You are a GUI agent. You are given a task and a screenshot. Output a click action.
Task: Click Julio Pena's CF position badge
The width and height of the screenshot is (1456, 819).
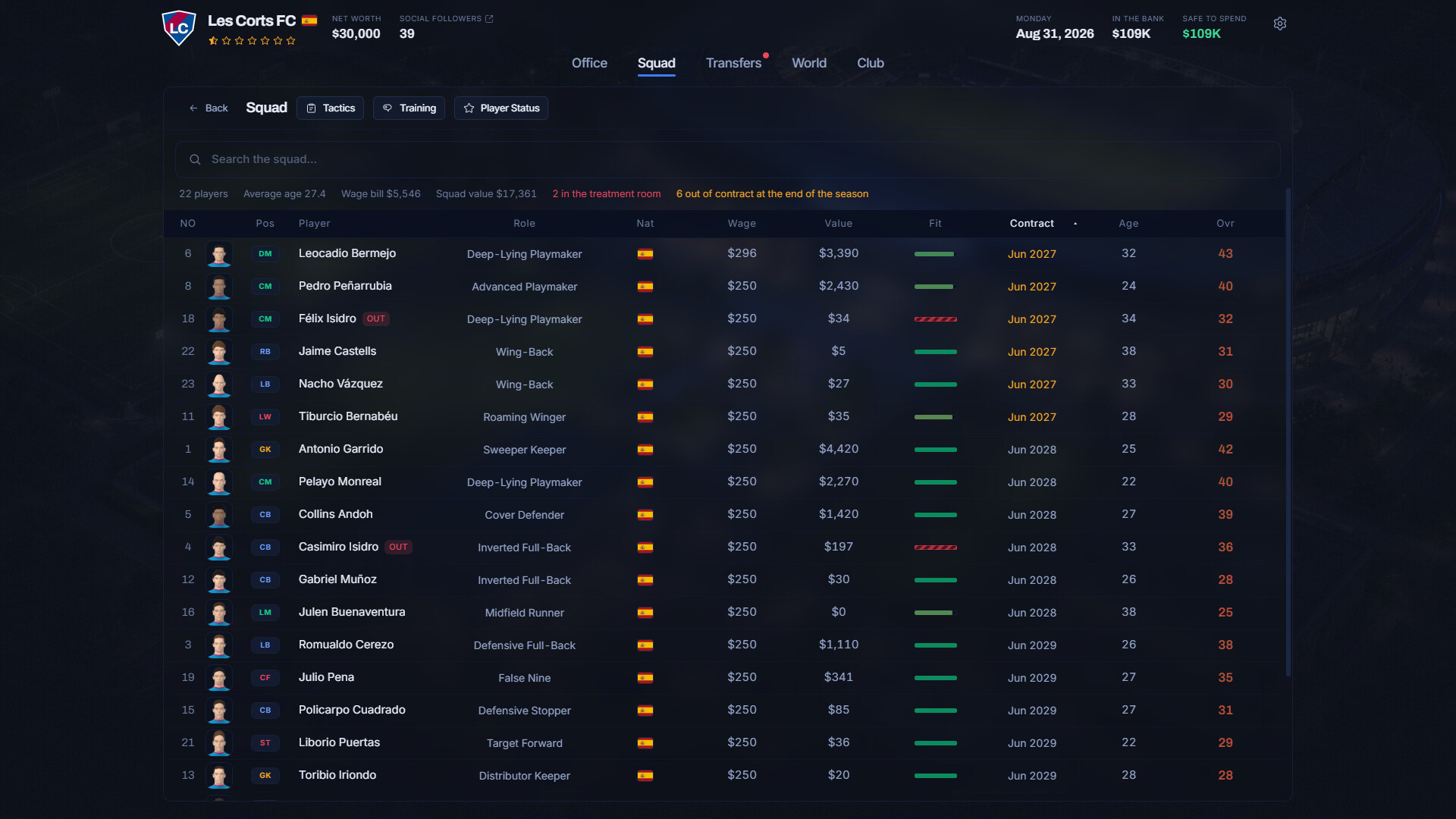coord(265,678)
